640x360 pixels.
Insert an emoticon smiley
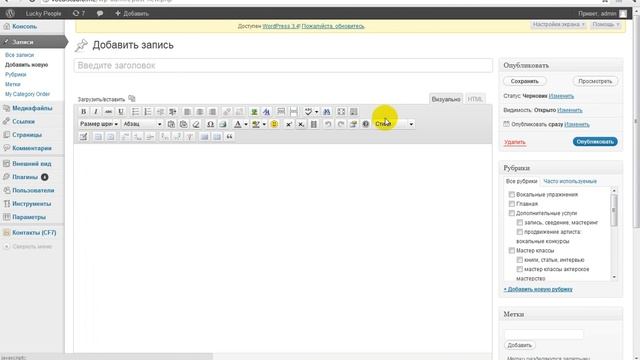point(274,124)
